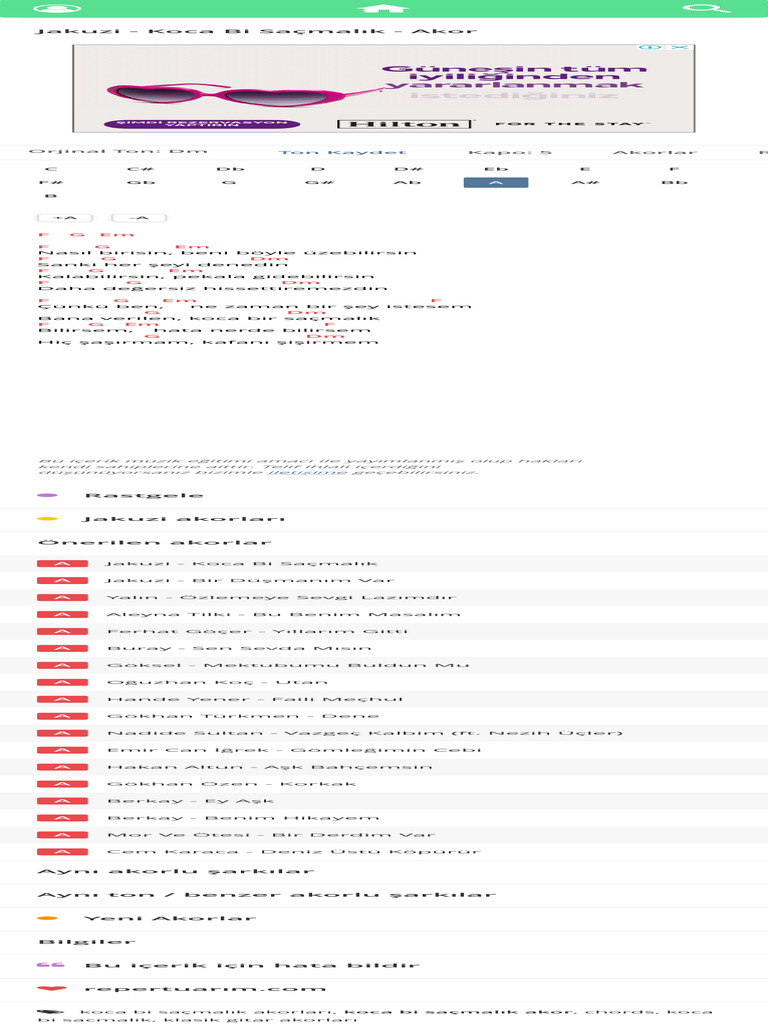Click red badge beside Berkay - Benim Hikayem

pos(62,818)
